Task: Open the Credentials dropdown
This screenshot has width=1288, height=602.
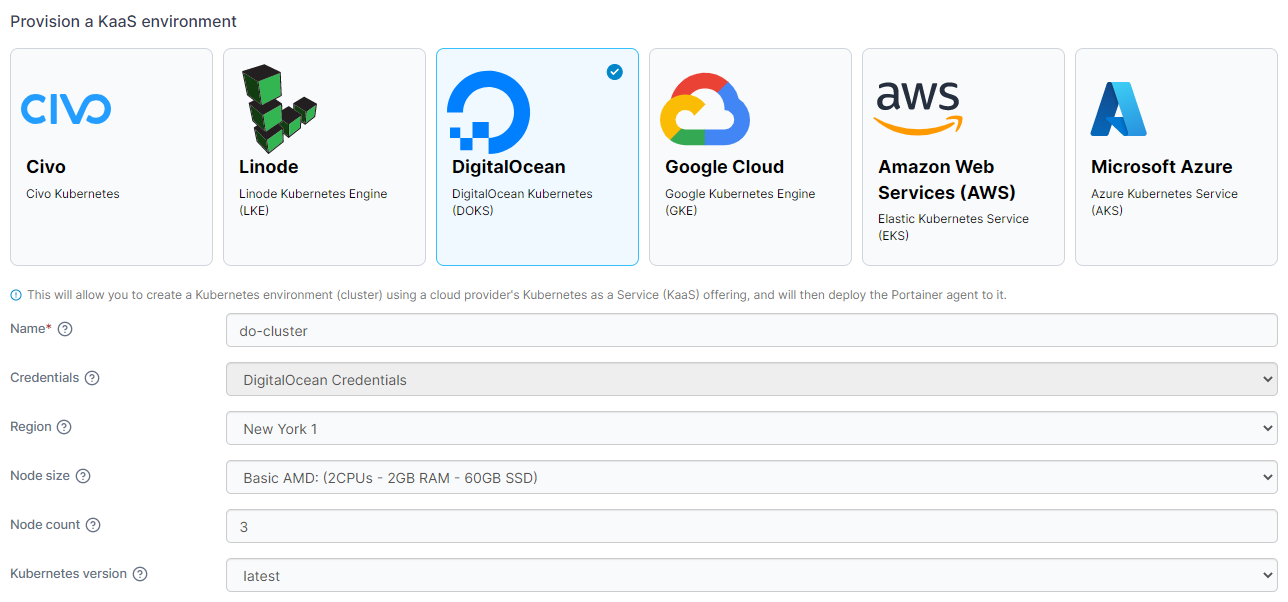Action: click(x=752, y=379)
